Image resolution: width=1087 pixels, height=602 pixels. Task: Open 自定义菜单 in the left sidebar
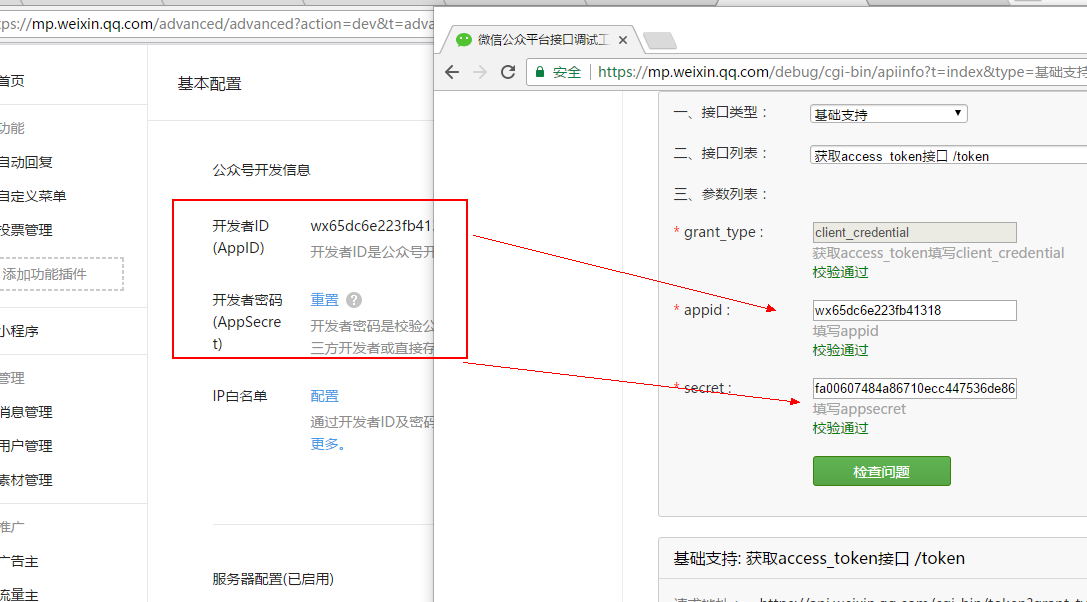[x=33, y=196]
